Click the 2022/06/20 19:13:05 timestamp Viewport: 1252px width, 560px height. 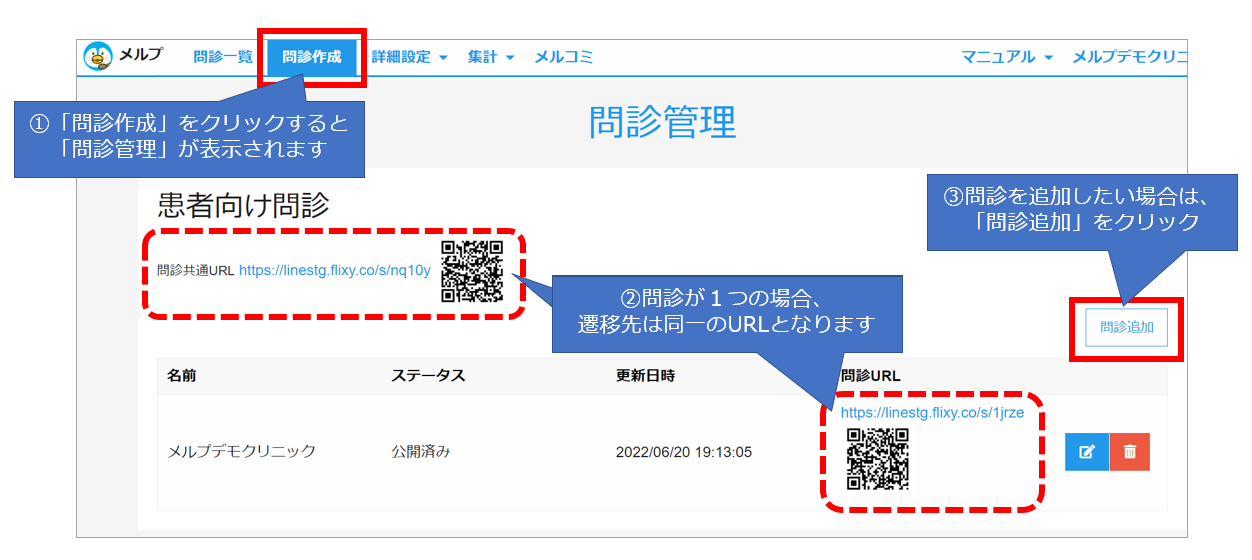[684, 452]
